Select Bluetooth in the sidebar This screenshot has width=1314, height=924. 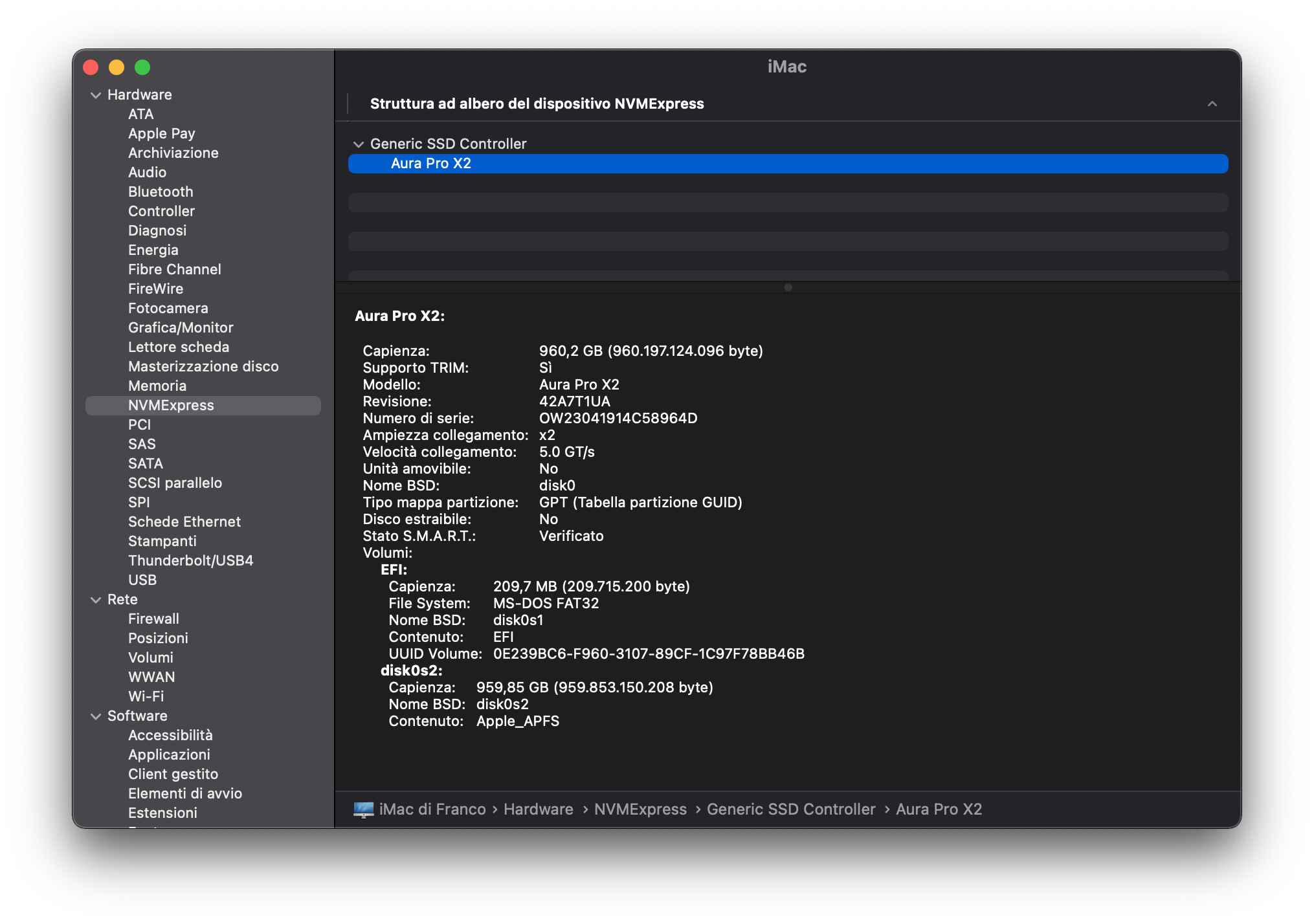[161, 192]
